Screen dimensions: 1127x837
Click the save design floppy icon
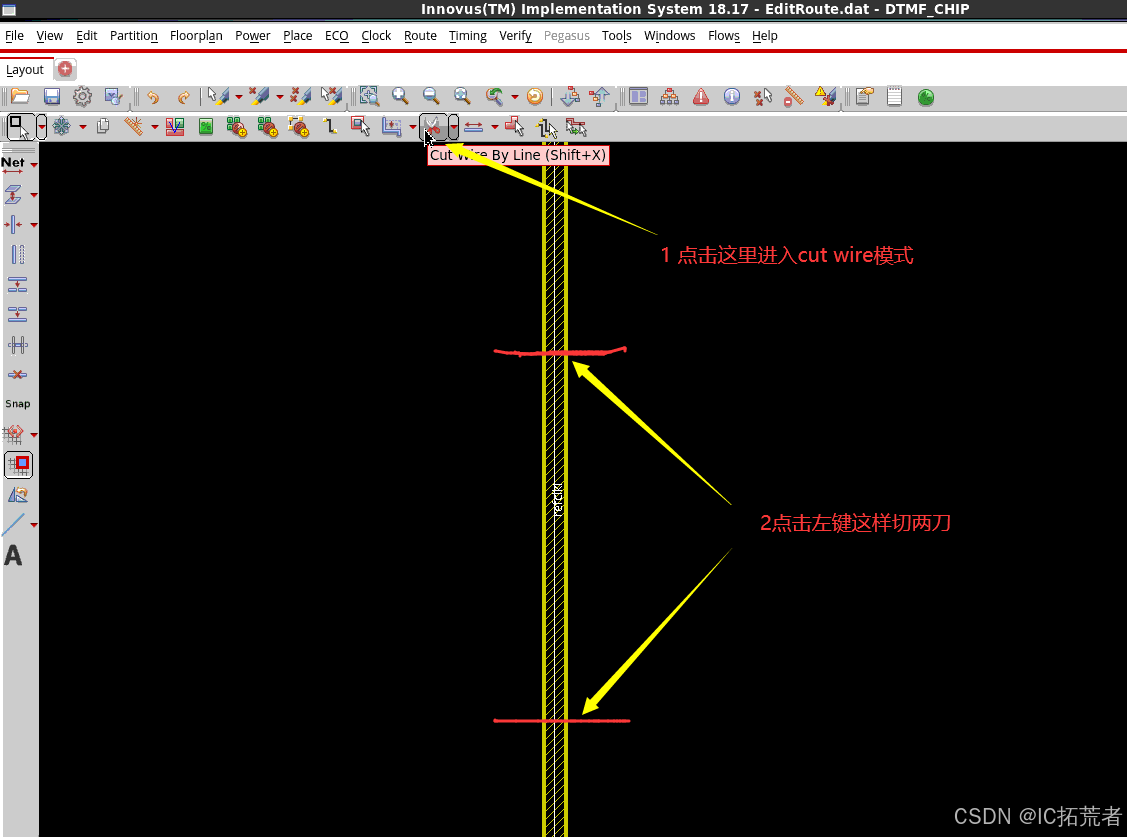tap(52, 96)
